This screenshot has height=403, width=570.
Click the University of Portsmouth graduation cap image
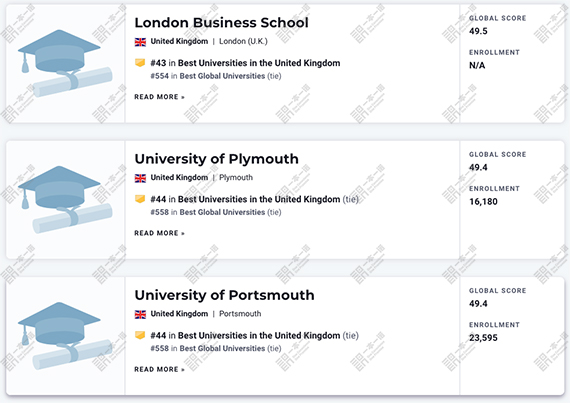(65, 336)
